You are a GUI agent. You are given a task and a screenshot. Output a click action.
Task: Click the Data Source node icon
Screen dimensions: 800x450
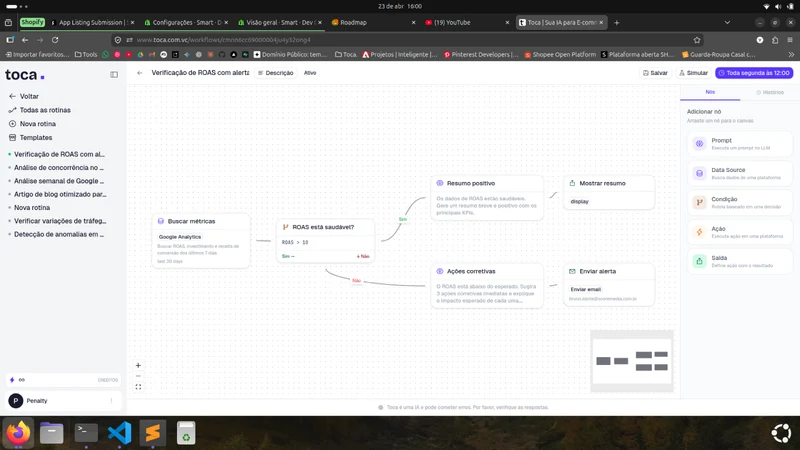pos(699,173)
